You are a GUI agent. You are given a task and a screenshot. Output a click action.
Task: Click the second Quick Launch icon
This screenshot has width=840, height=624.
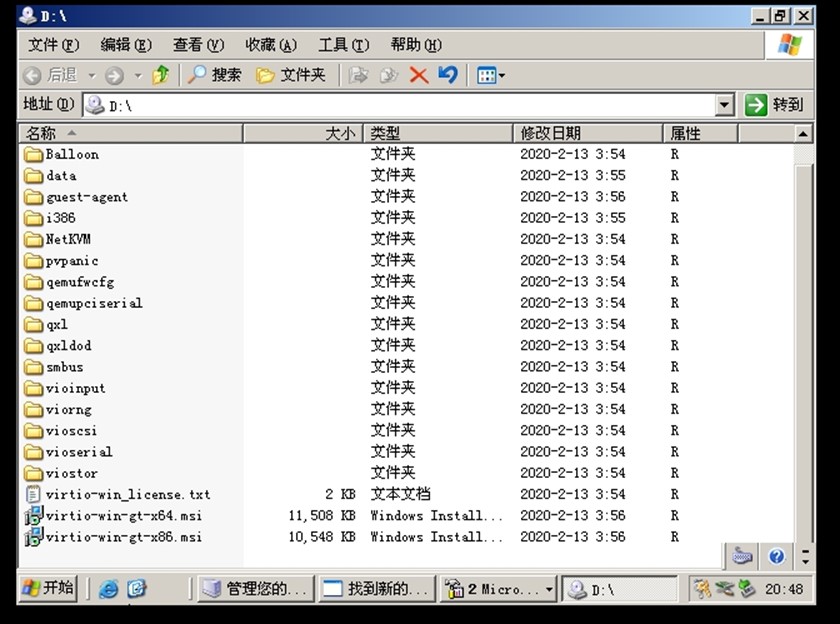137,589
